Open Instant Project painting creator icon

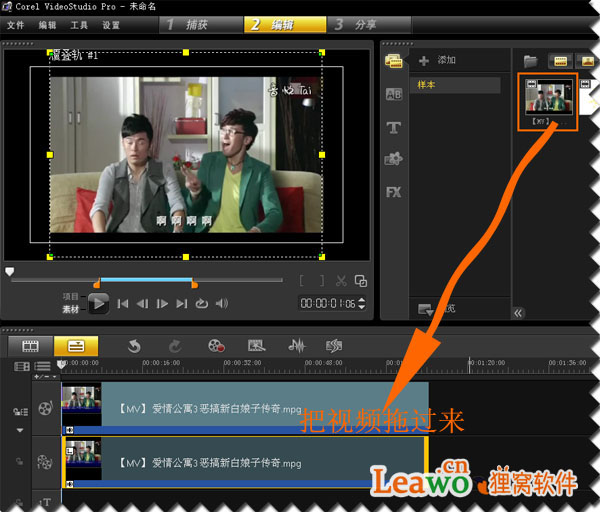(x=256, y=346)
